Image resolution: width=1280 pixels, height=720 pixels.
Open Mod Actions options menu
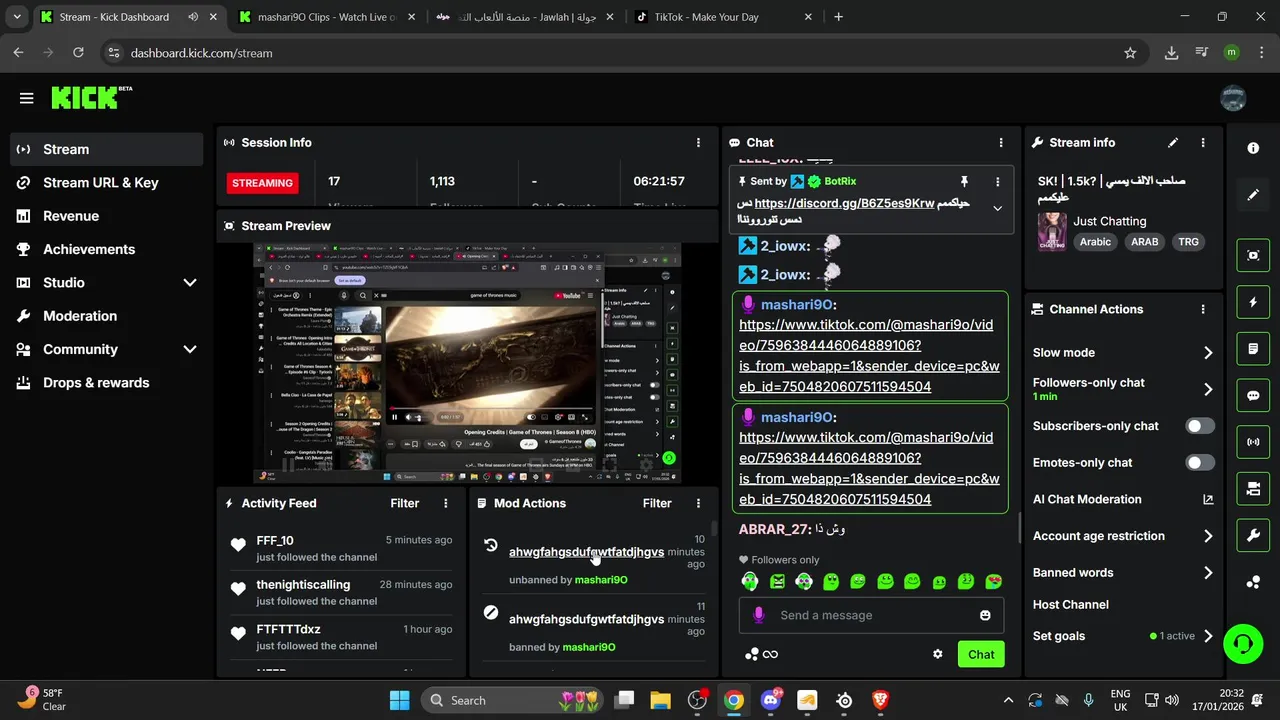coord(698,503)
